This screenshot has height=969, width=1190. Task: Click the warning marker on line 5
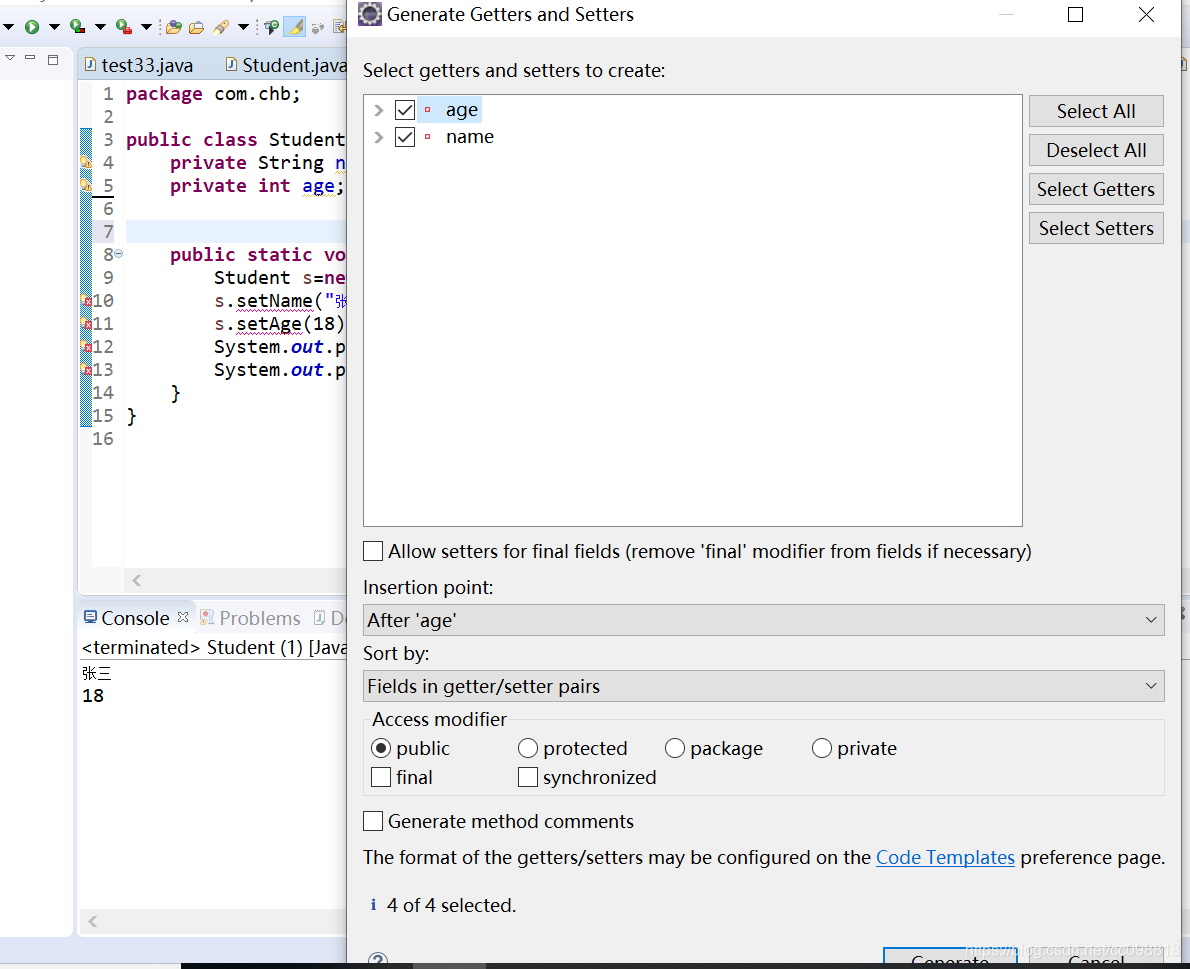click(x=86, y=185)
